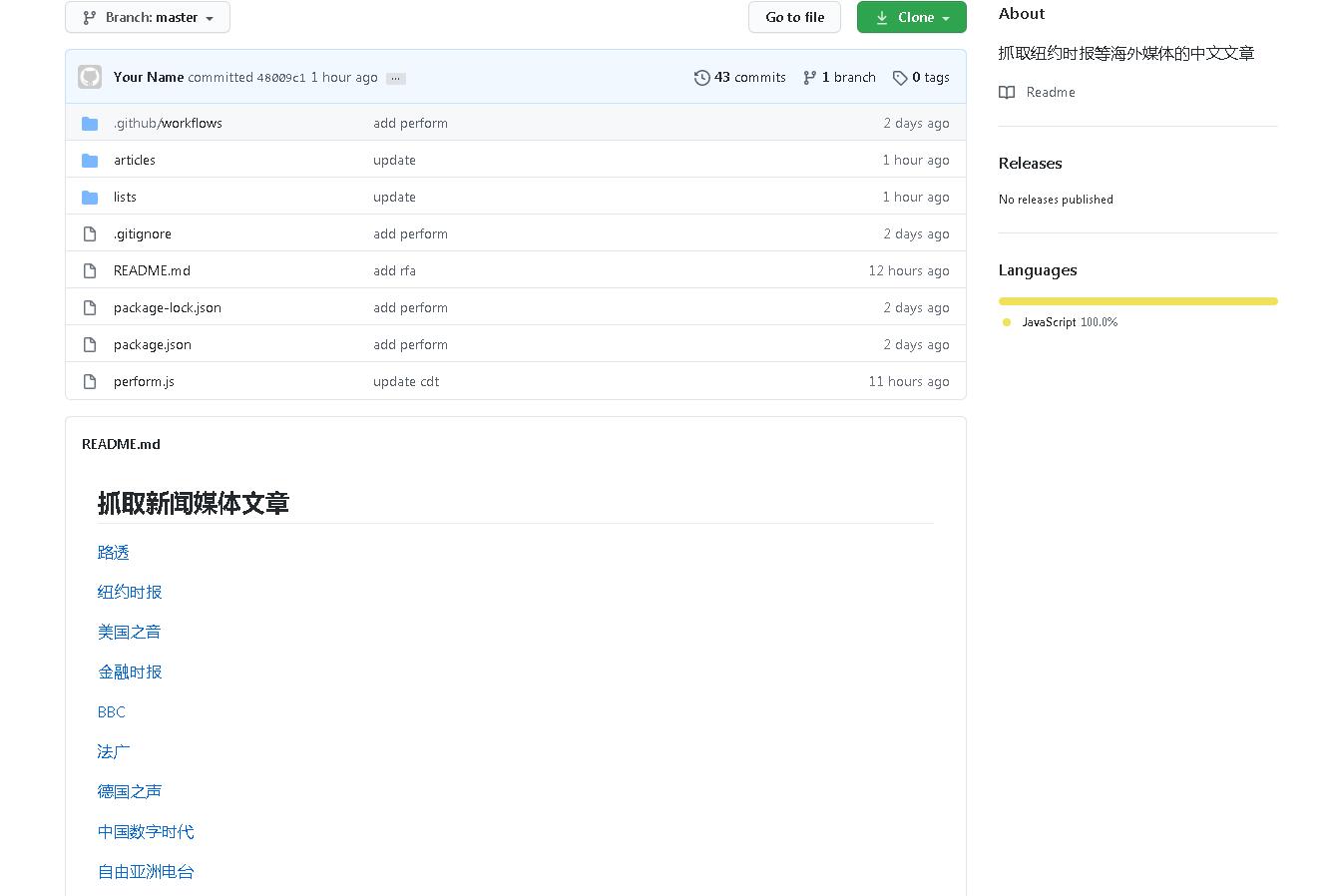Screen dimensions: 1334x896
Task: Open the package-lock.json file
Action: point(168,307)
